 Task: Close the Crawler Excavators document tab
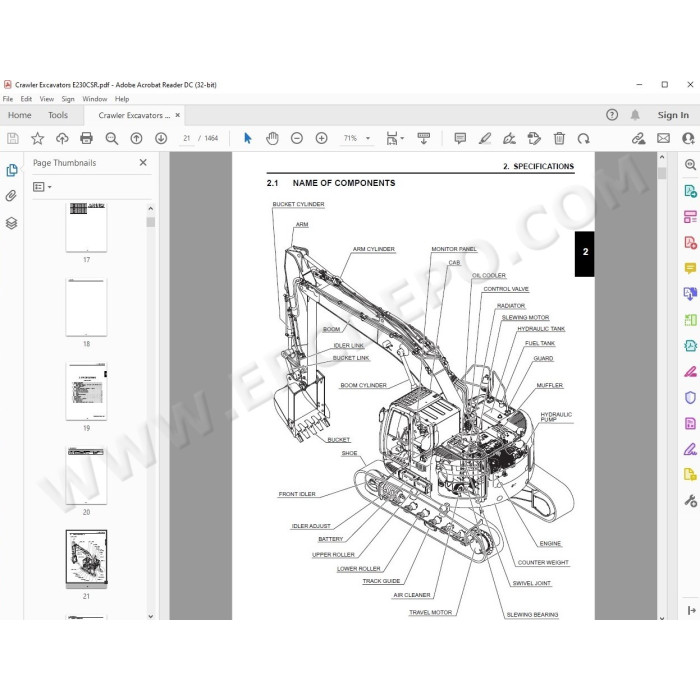coord(178,115)
